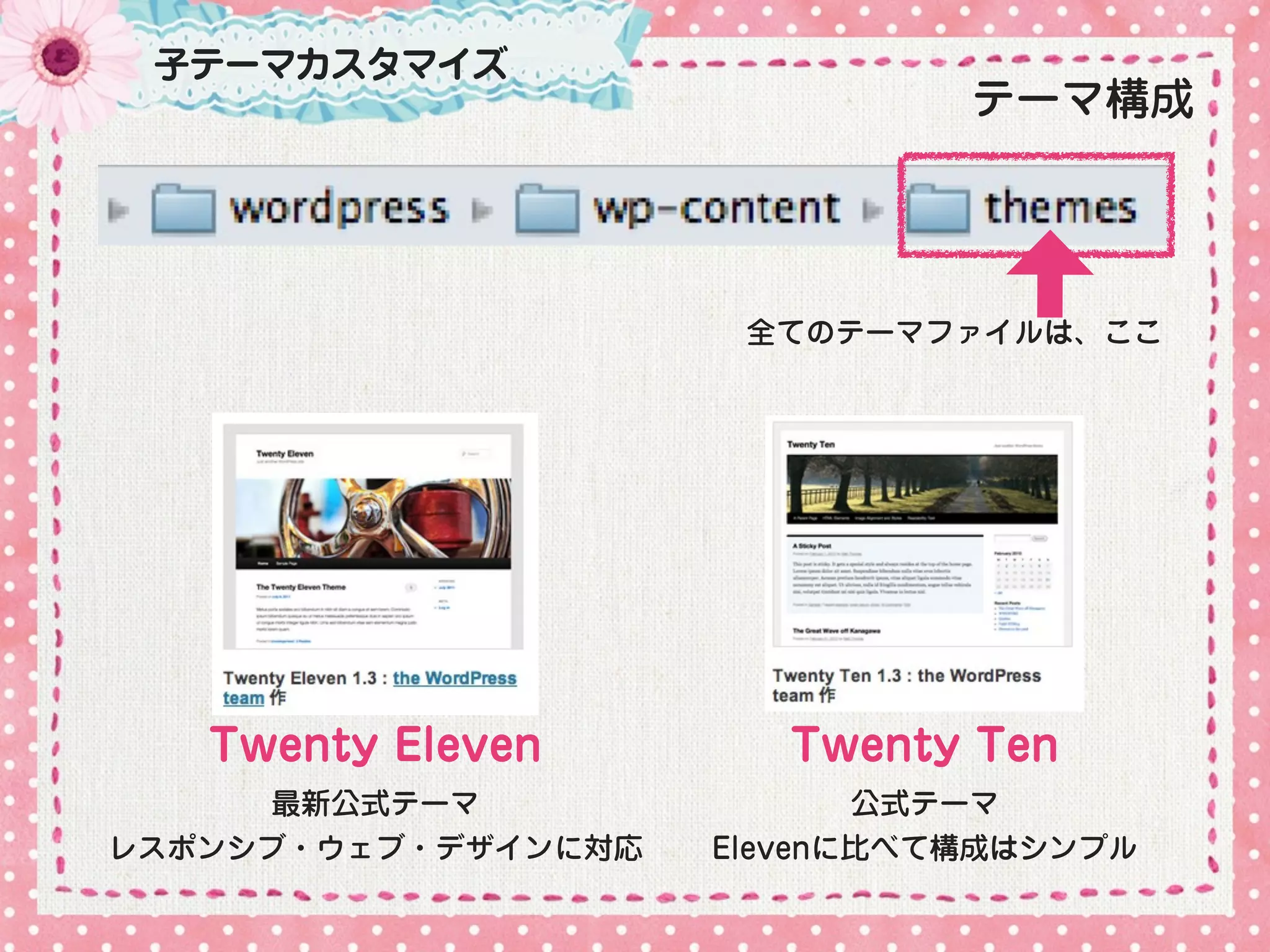The image size is (1270, 952).
Task: Click the 公式テーマ text under Twenty Ten
Action: pyautogui.click(x=924, y=803)
